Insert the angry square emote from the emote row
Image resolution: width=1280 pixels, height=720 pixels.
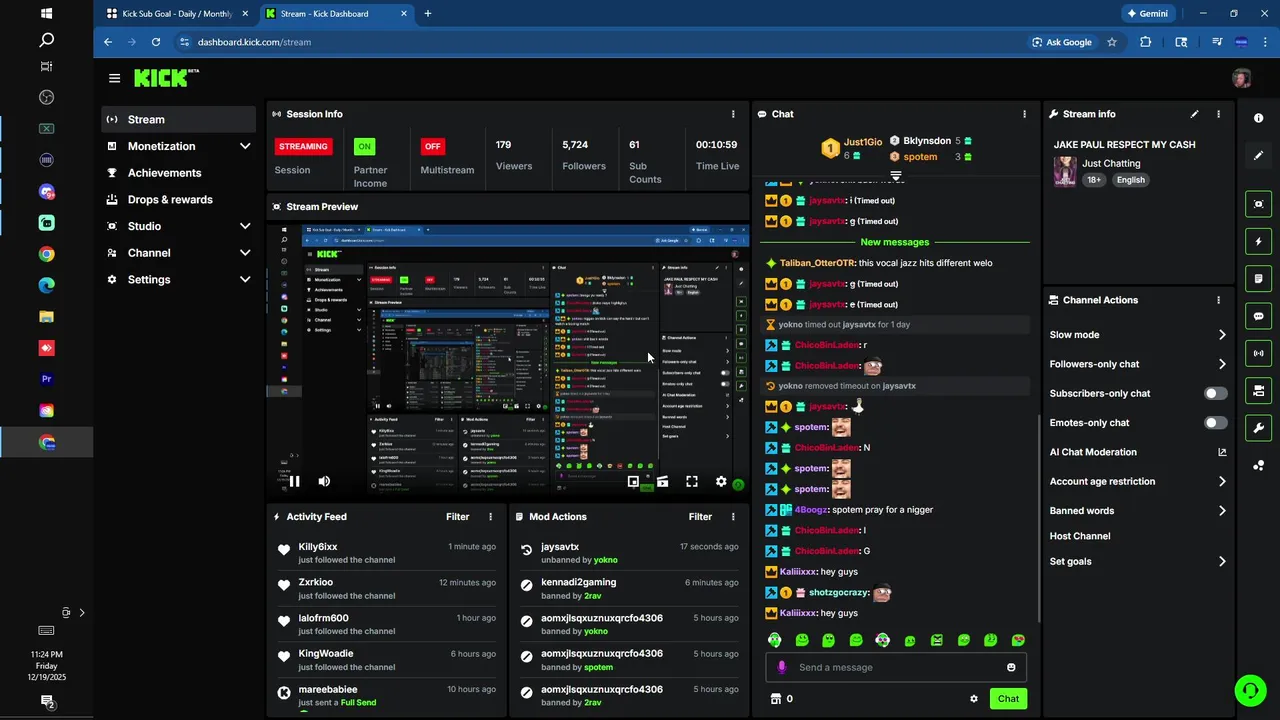[936, 640]
